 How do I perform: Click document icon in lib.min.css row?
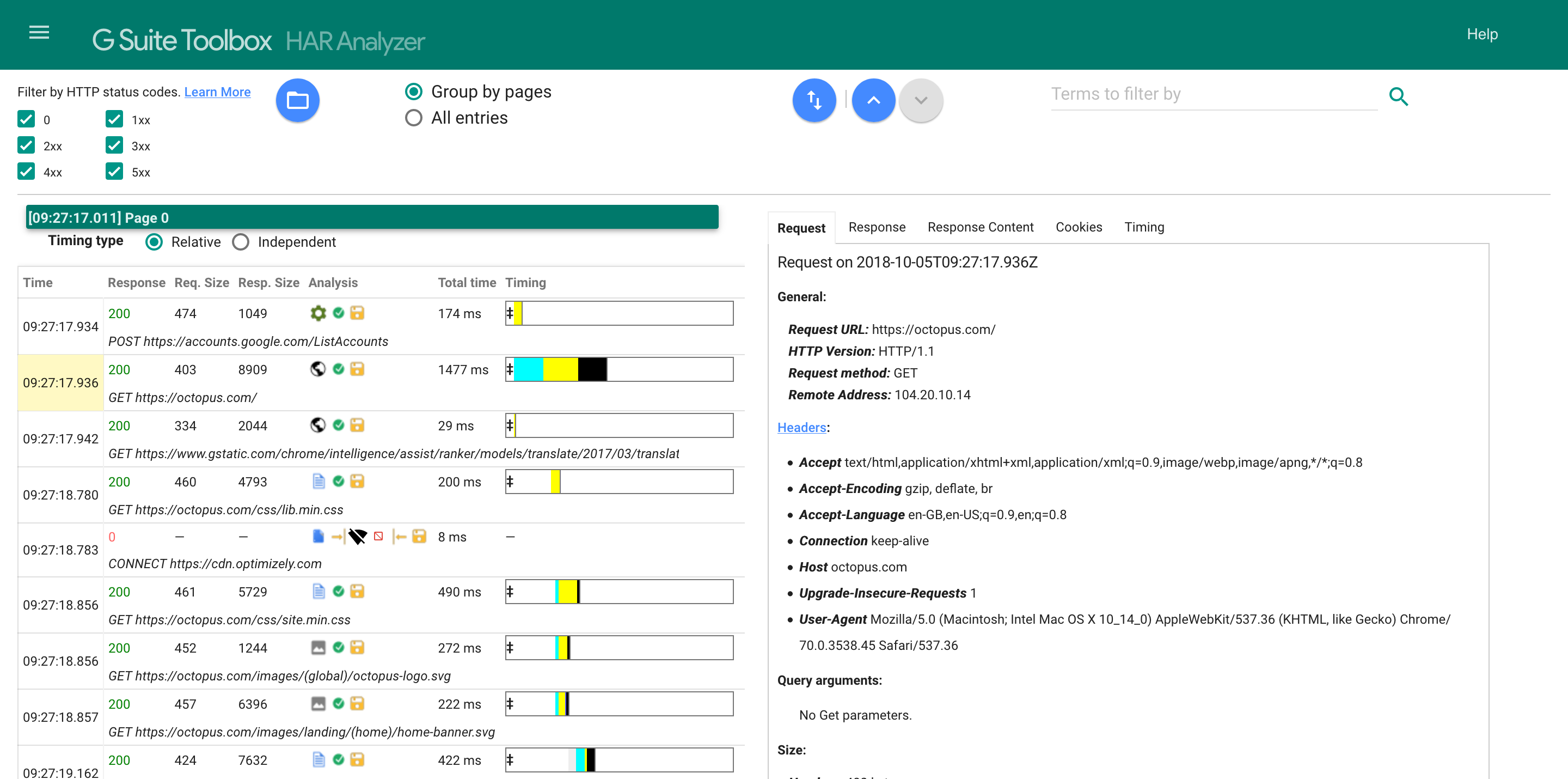pos(318,481)
